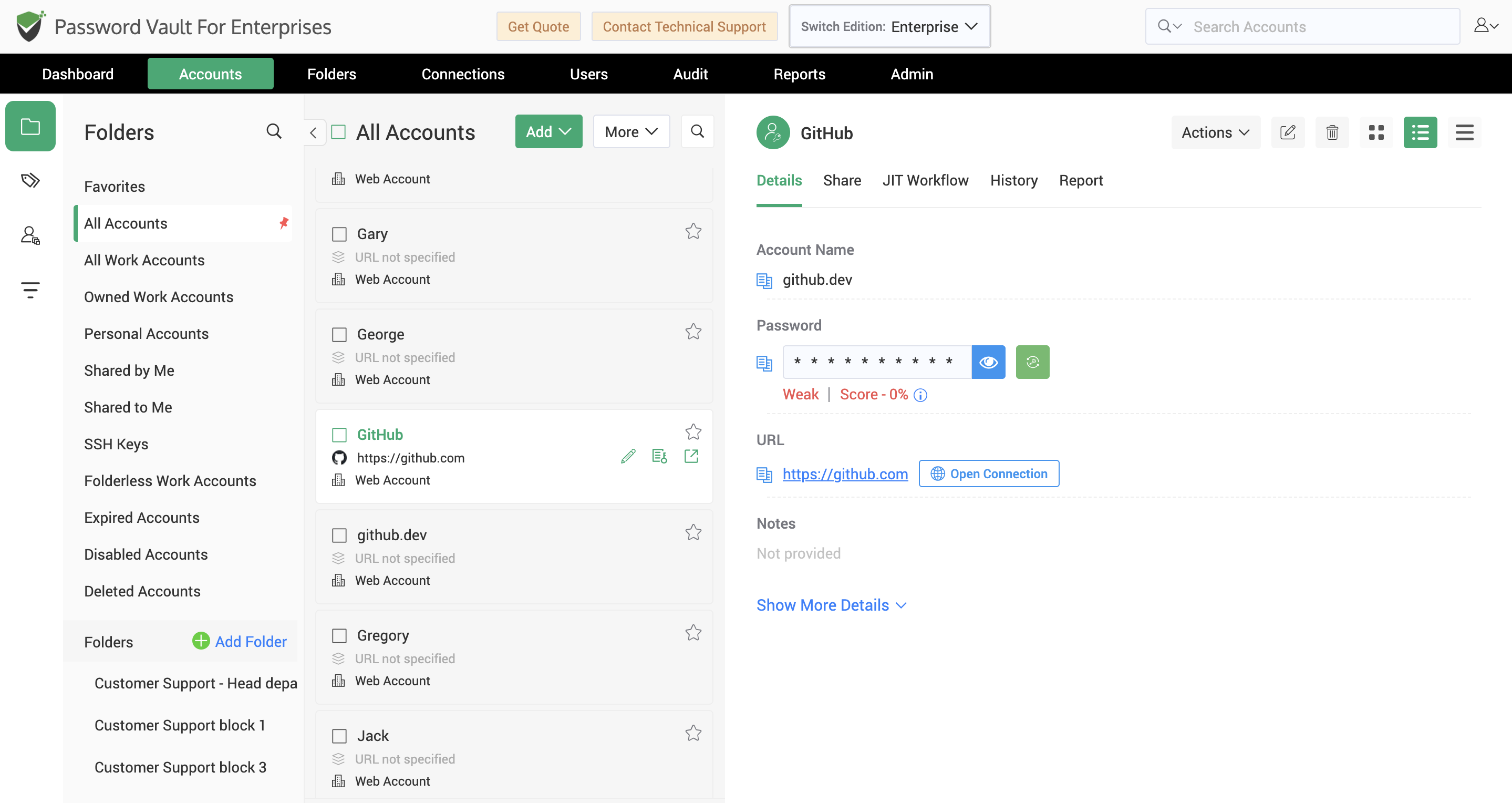Screen dimensions: 1512x803
Task: Click the green generate password icon
Action: click(x=1032, y=362)
